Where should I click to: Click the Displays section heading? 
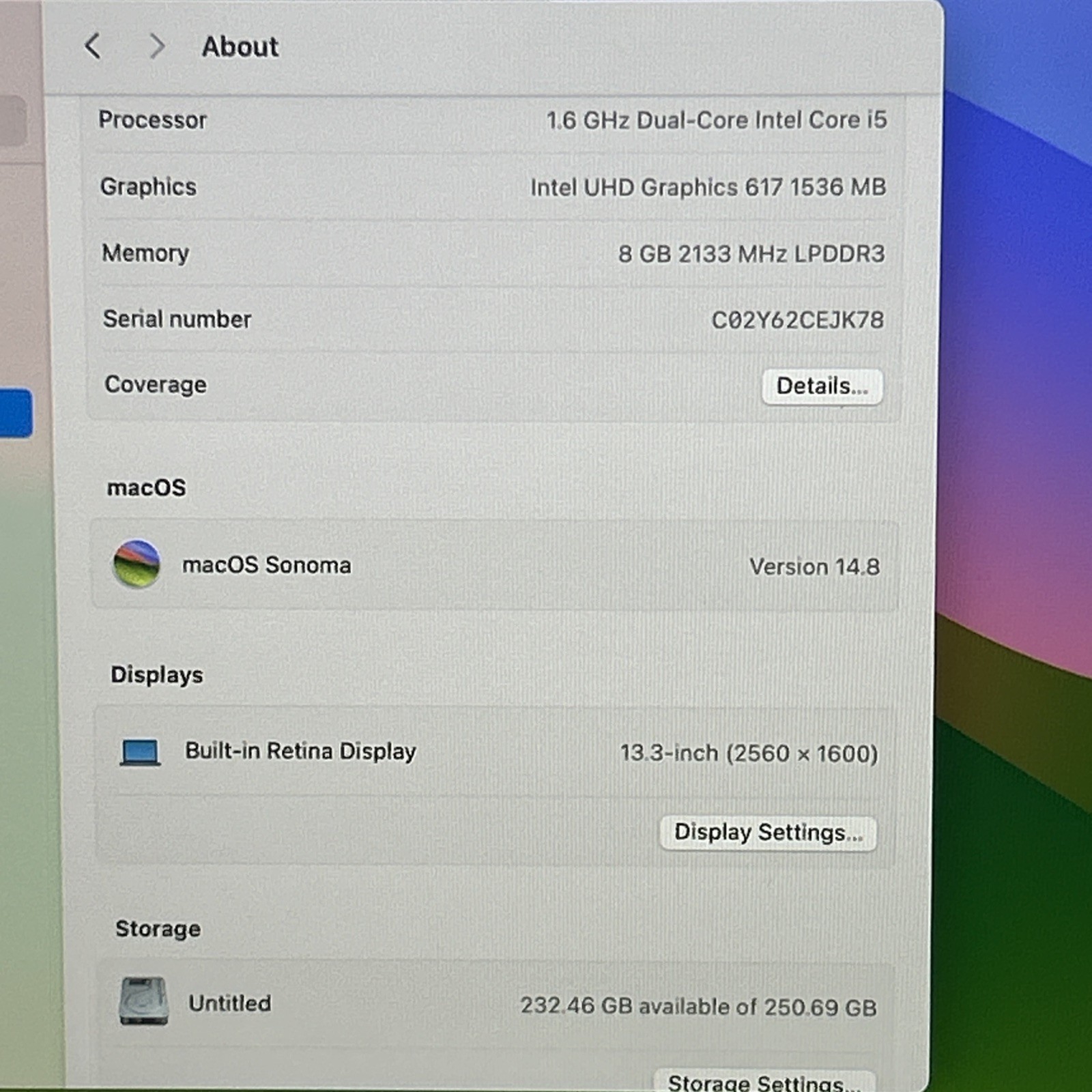[157, 675]
